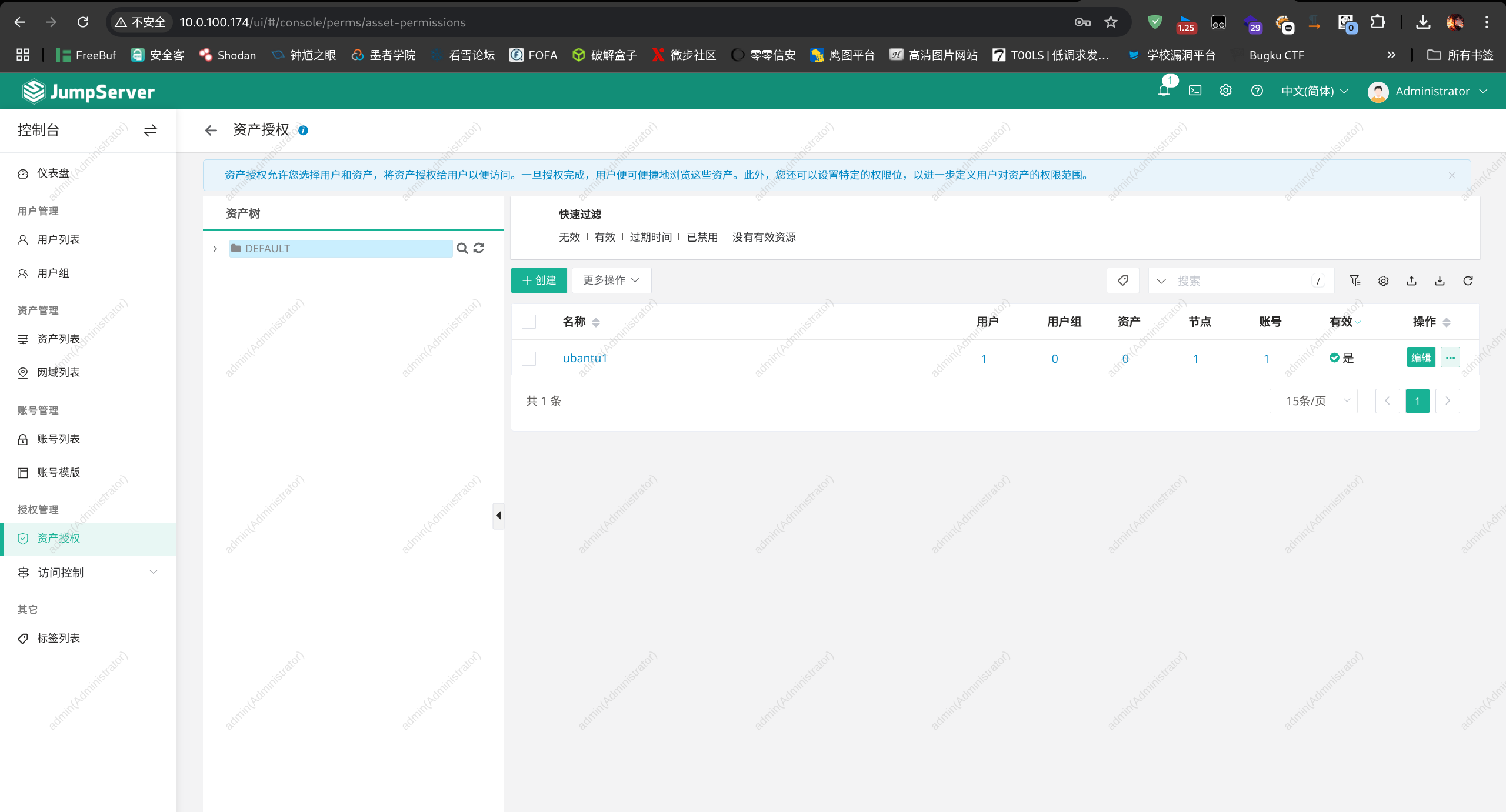Refresh the asset tree
Screen dimensions: 1506x812
tap(479, 248)
